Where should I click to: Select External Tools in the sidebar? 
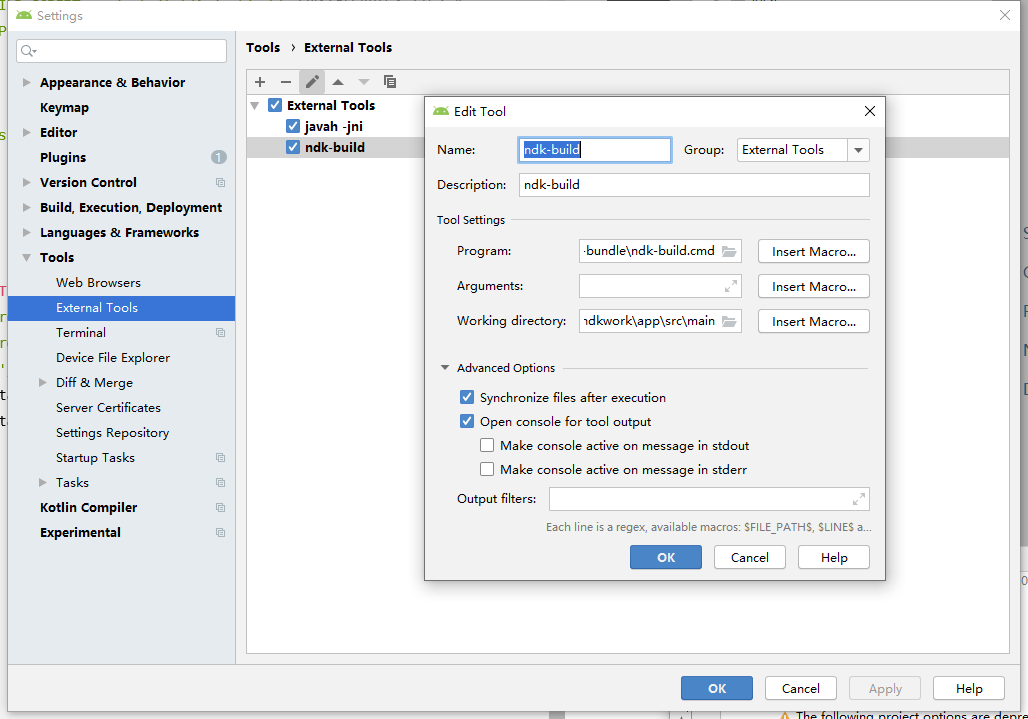121,308
